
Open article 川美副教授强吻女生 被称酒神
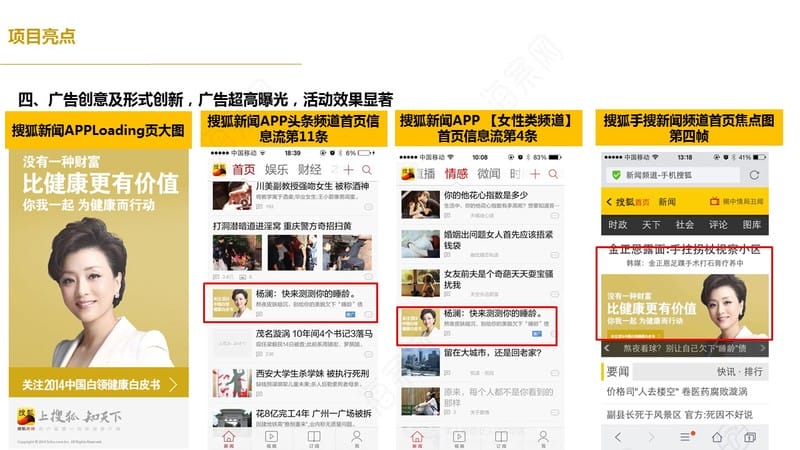pyautogui.click(x=312, y=186)
